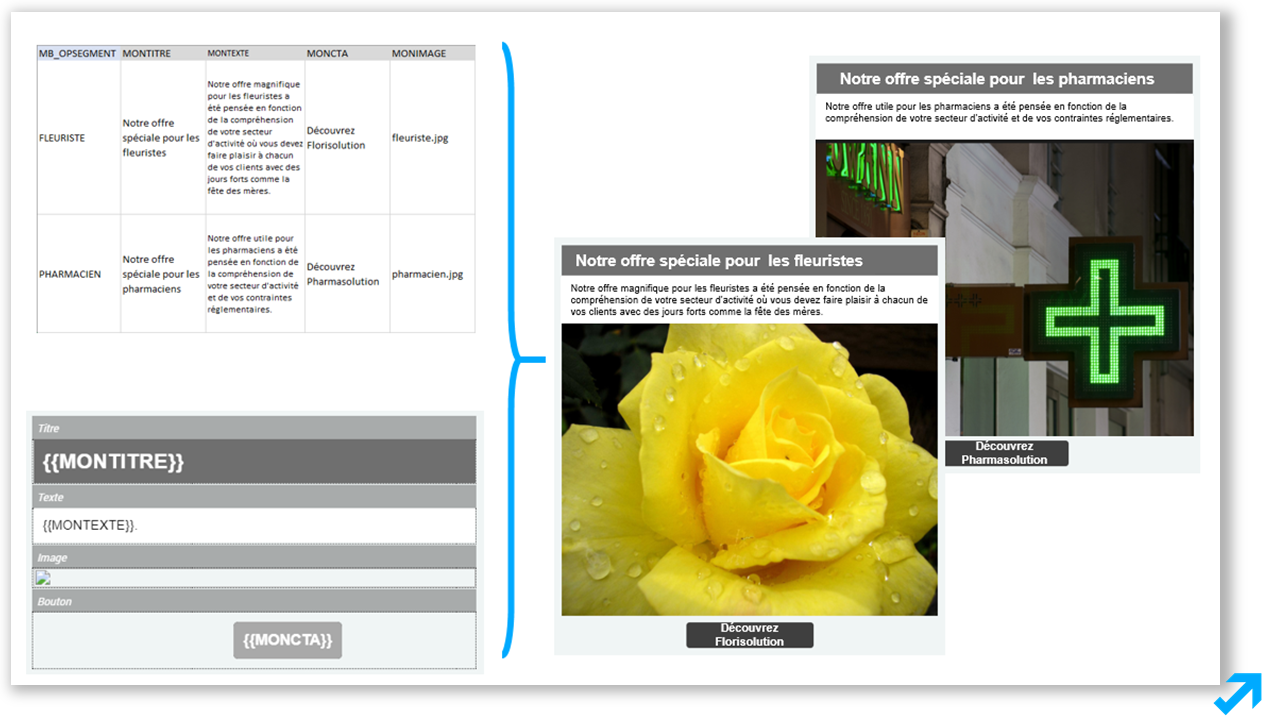Click the pharmaciens offer title banner
Viewport: 1270px width, 726px height.
[x=1004, y=79]
